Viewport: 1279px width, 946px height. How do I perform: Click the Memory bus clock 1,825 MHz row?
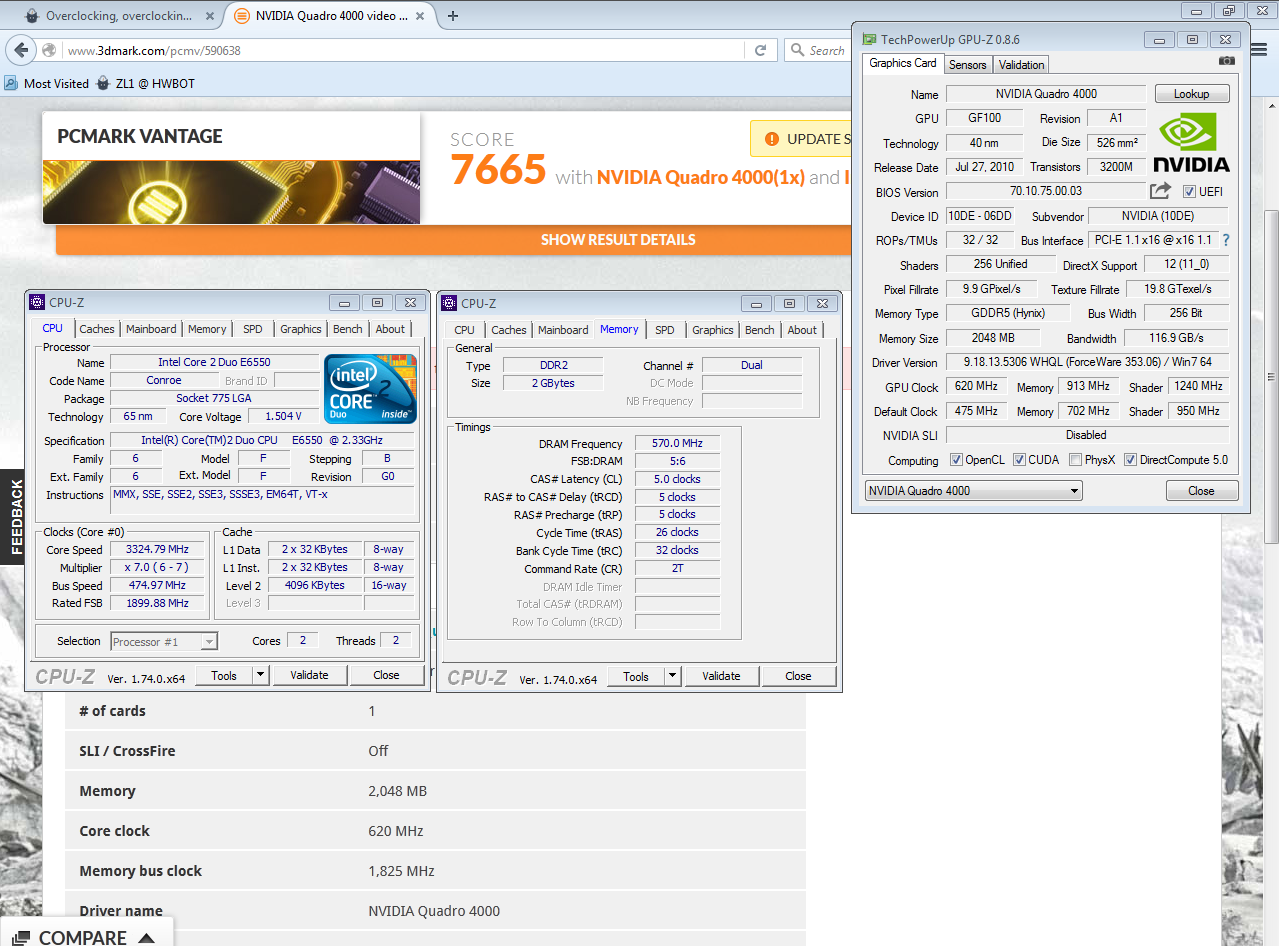[x=435, y=871]
